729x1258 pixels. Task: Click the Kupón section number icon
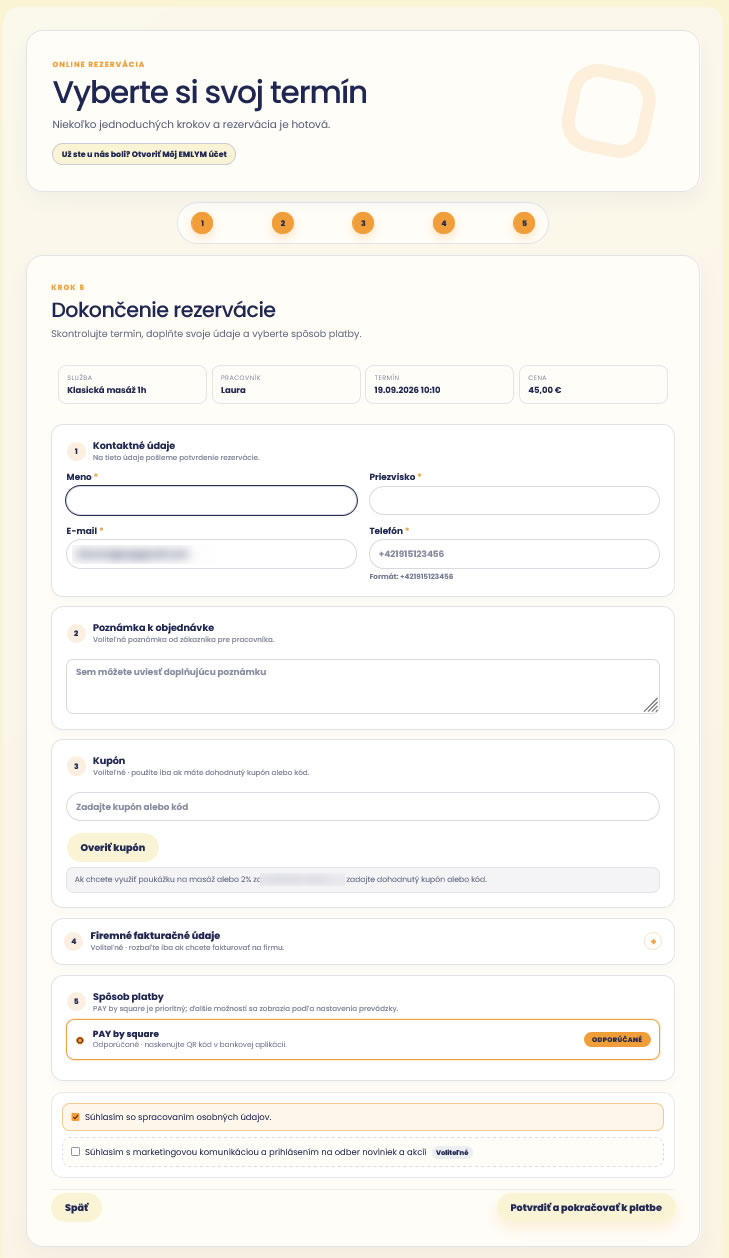coord(75,766)
